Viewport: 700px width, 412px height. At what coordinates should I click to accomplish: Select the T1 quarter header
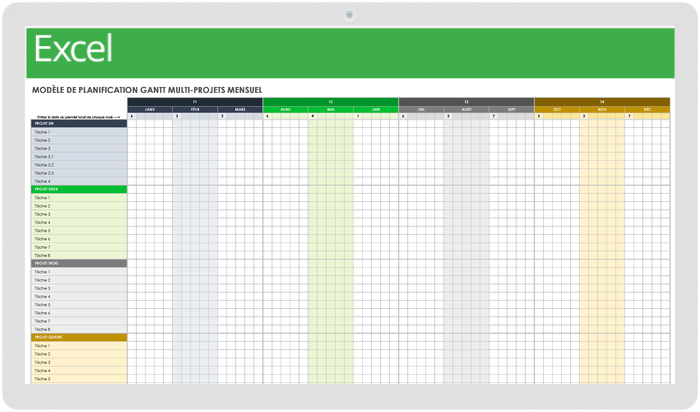pos(195,102)
